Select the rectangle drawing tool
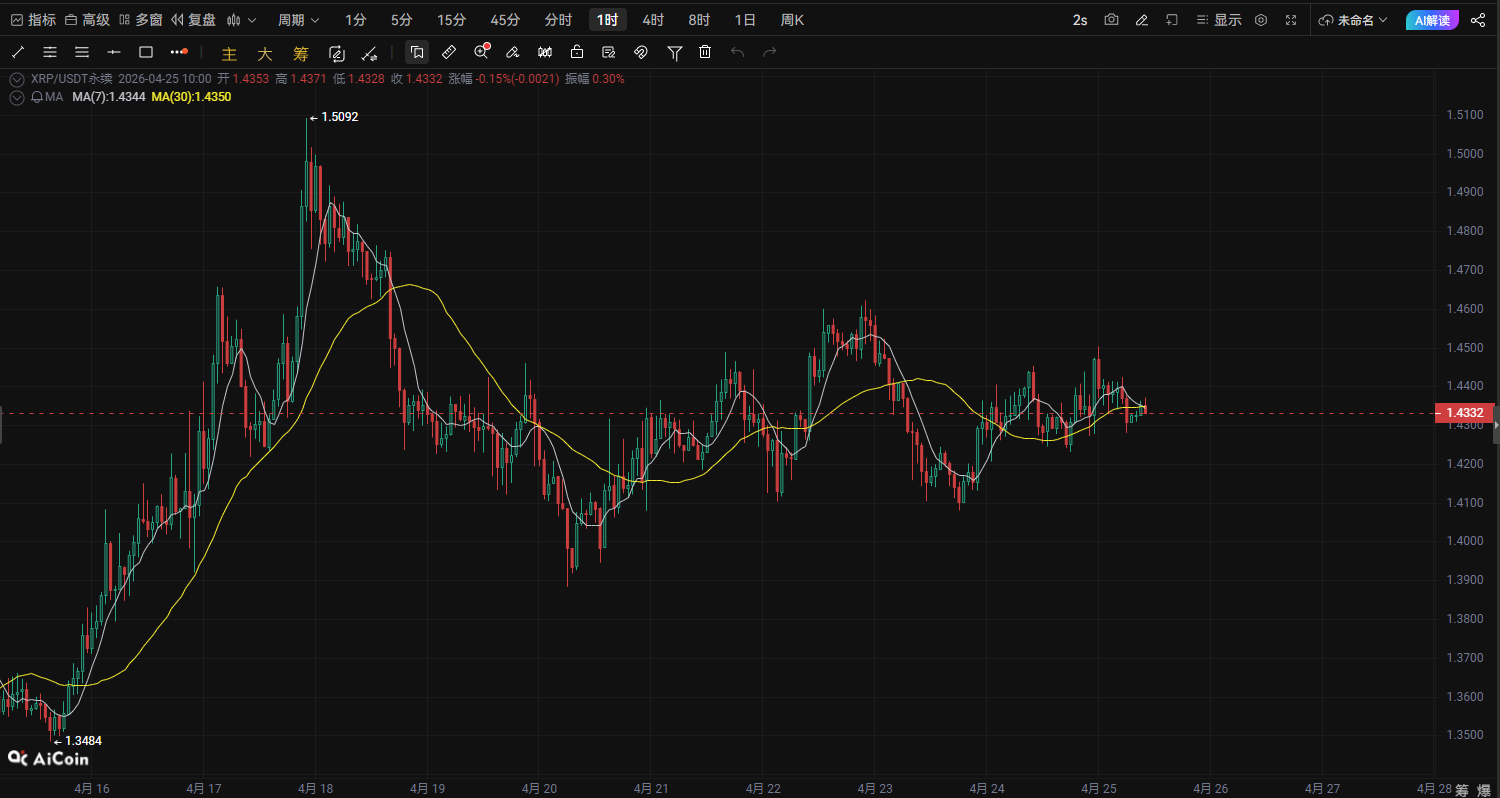 point(146,52)
